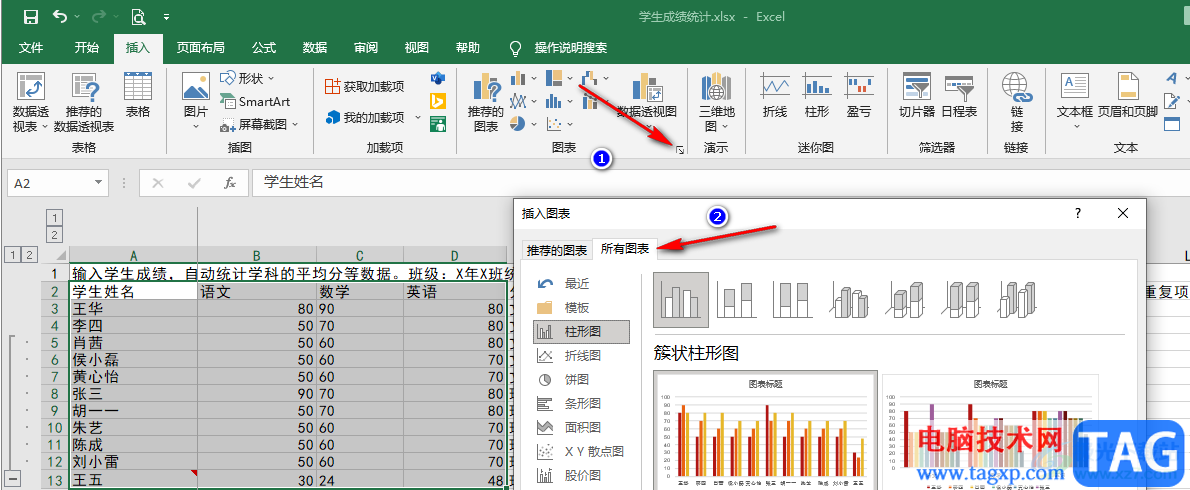Open the 形状 shapes dropdown

[247, 78]
